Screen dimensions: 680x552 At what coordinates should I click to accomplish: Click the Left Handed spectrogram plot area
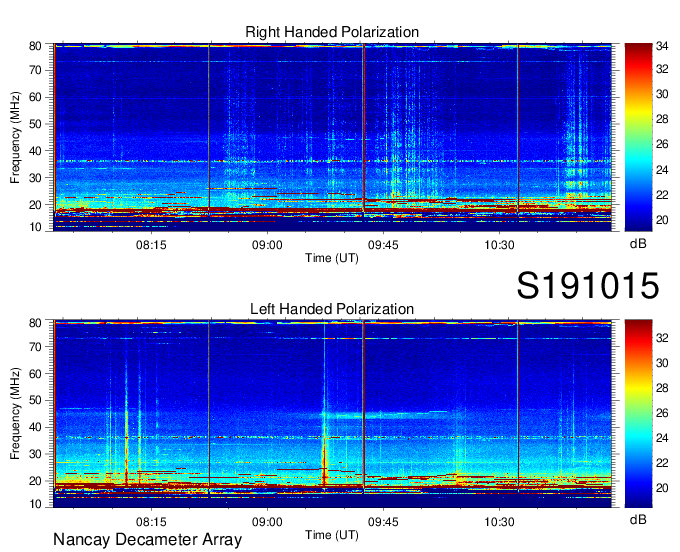pos(333,414)
